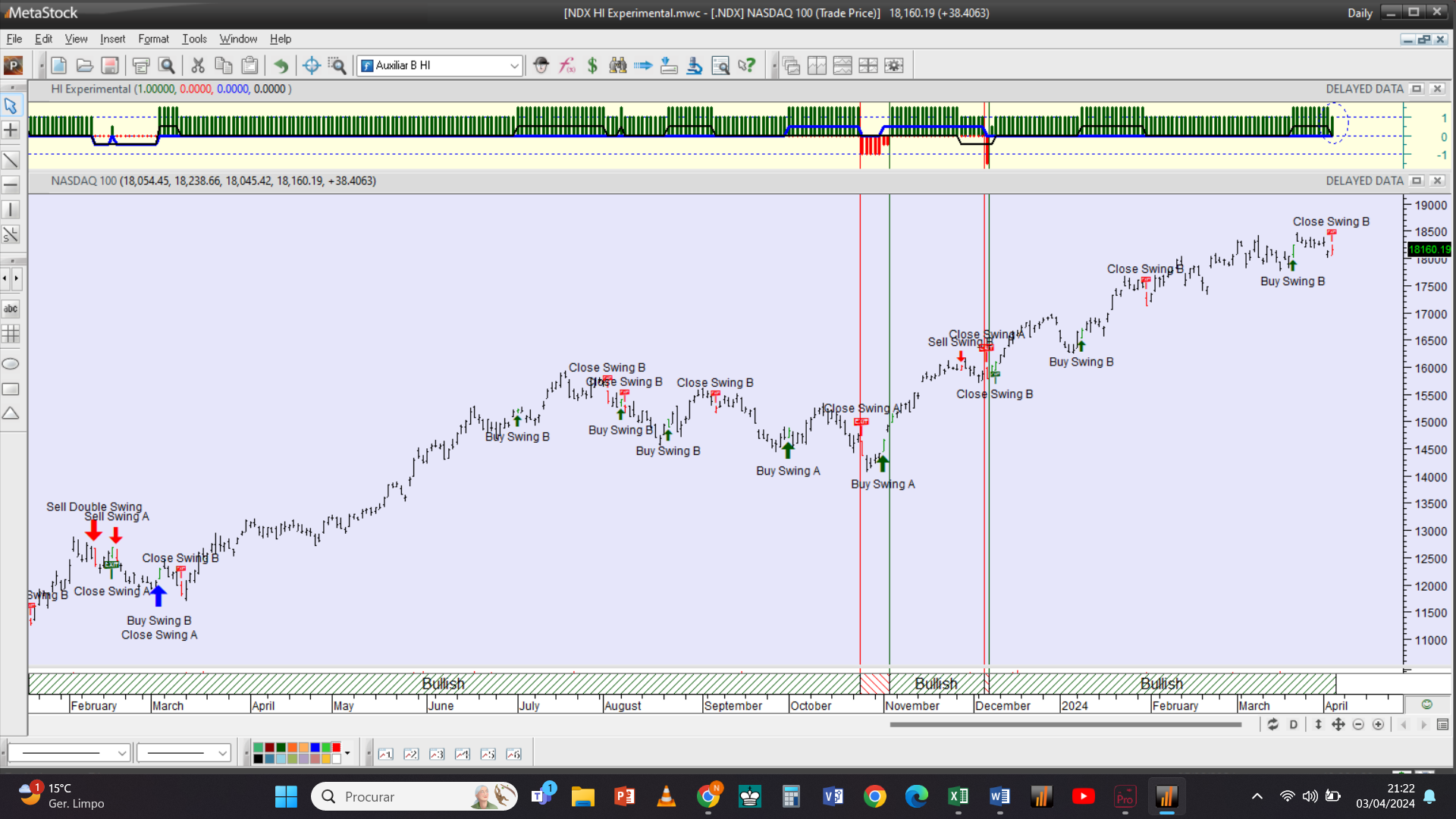
Task: Select the trendline drawing tool in left sidebar
Action: pyautogui.click(x=11, y=160)
